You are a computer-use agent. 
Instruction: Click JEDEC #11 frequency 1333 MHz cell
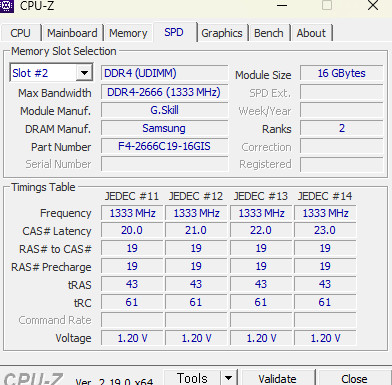pyautogui.click(x=132, y=213)
